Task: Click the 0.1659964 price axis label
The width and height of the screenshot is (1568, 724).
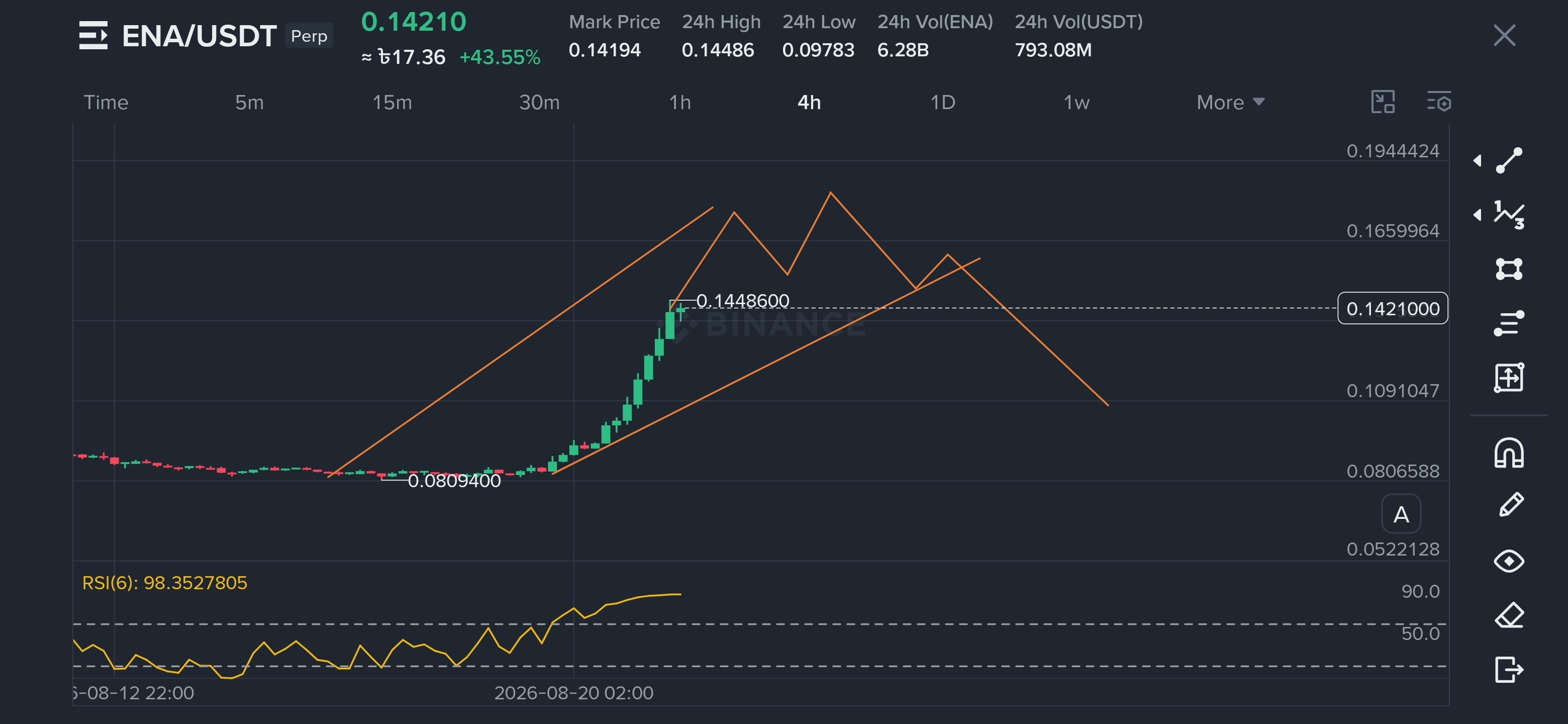Action: [x=1393, y=231]
